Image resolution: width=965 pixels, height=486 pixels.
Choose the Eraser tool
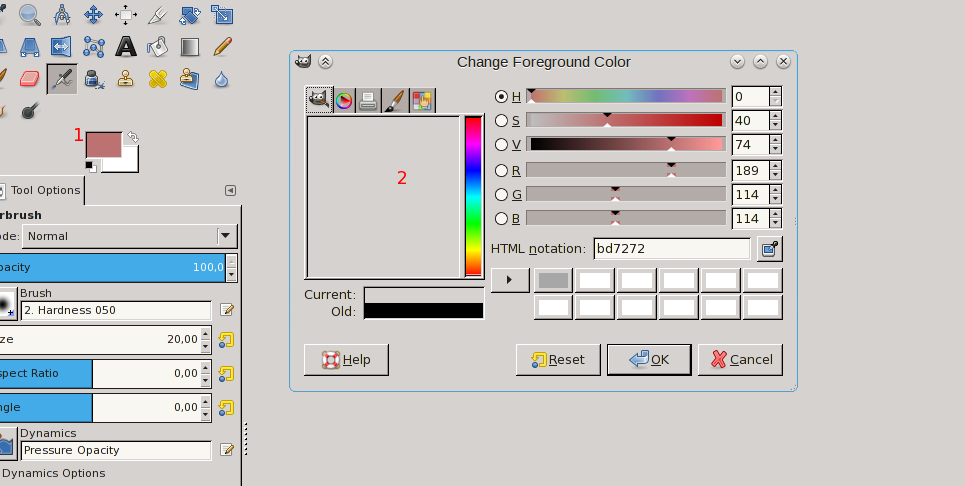click(x=29, y=78)
